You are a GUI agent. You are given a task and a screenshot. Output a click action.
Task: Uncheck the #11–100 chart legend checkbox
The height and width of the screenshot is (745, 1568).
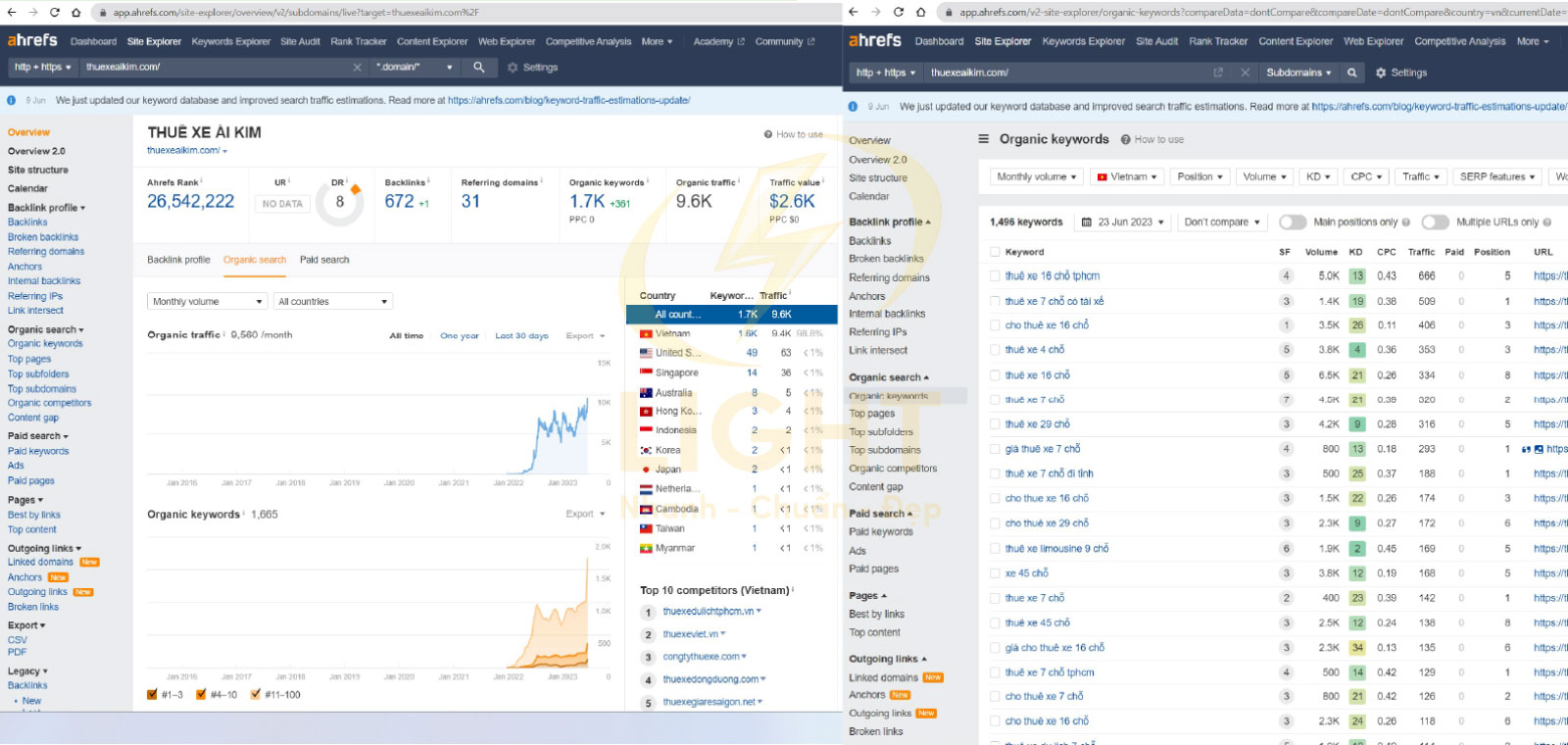click(x=255, y=694)
